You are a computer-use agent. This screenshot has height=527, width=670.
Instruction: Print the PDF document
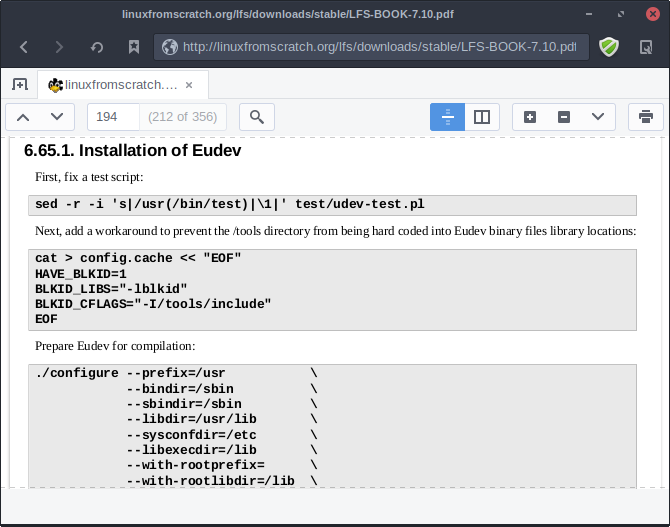tap(646, 117)
